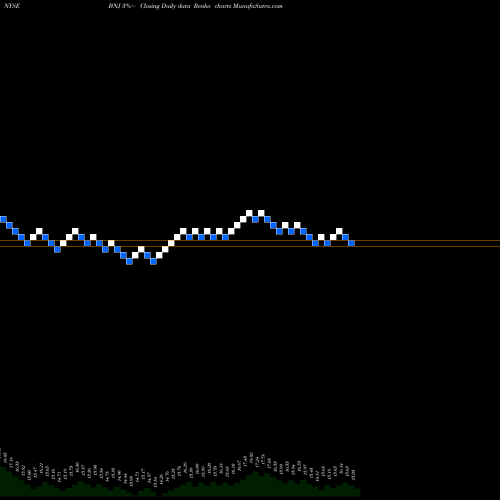Select the last blue Renko brick on the right
This screenshot has width=500, height=500.
(x=352, y=243)
